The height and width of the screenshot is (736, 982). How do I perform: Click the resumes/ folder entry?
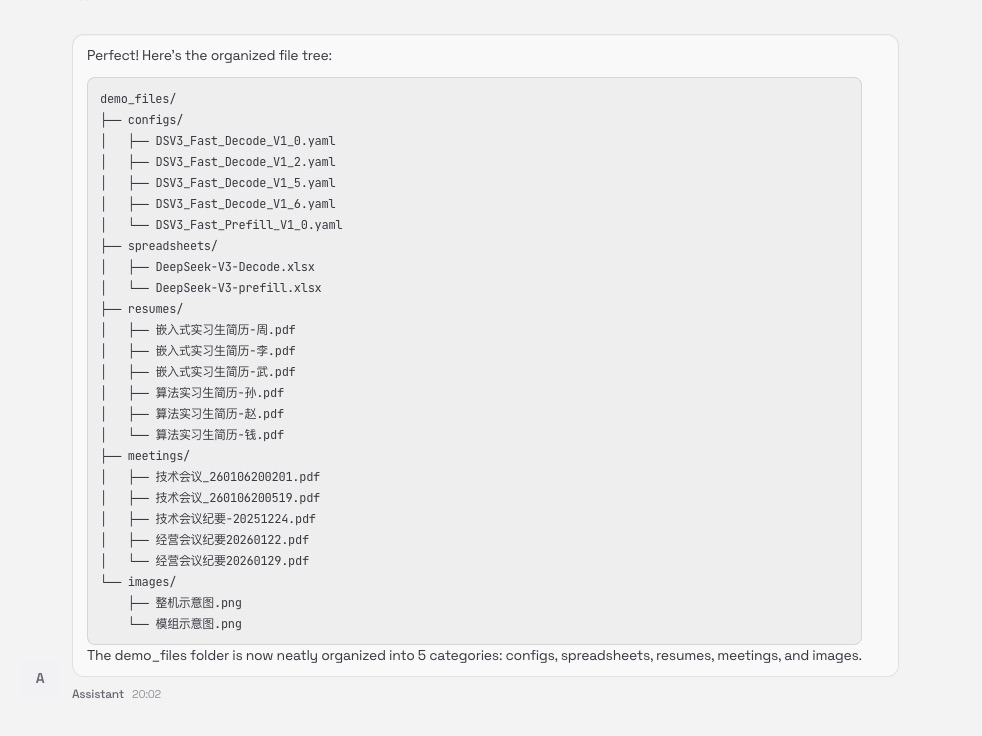(x=155, y=309)
